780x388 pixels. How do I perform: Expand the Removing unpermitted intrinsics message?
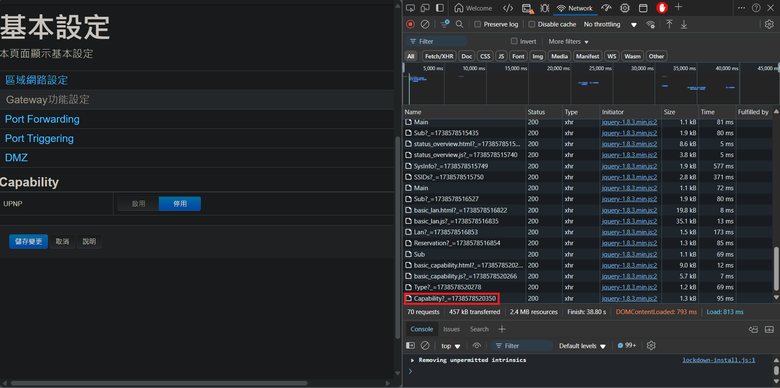[x=412, y=360]
